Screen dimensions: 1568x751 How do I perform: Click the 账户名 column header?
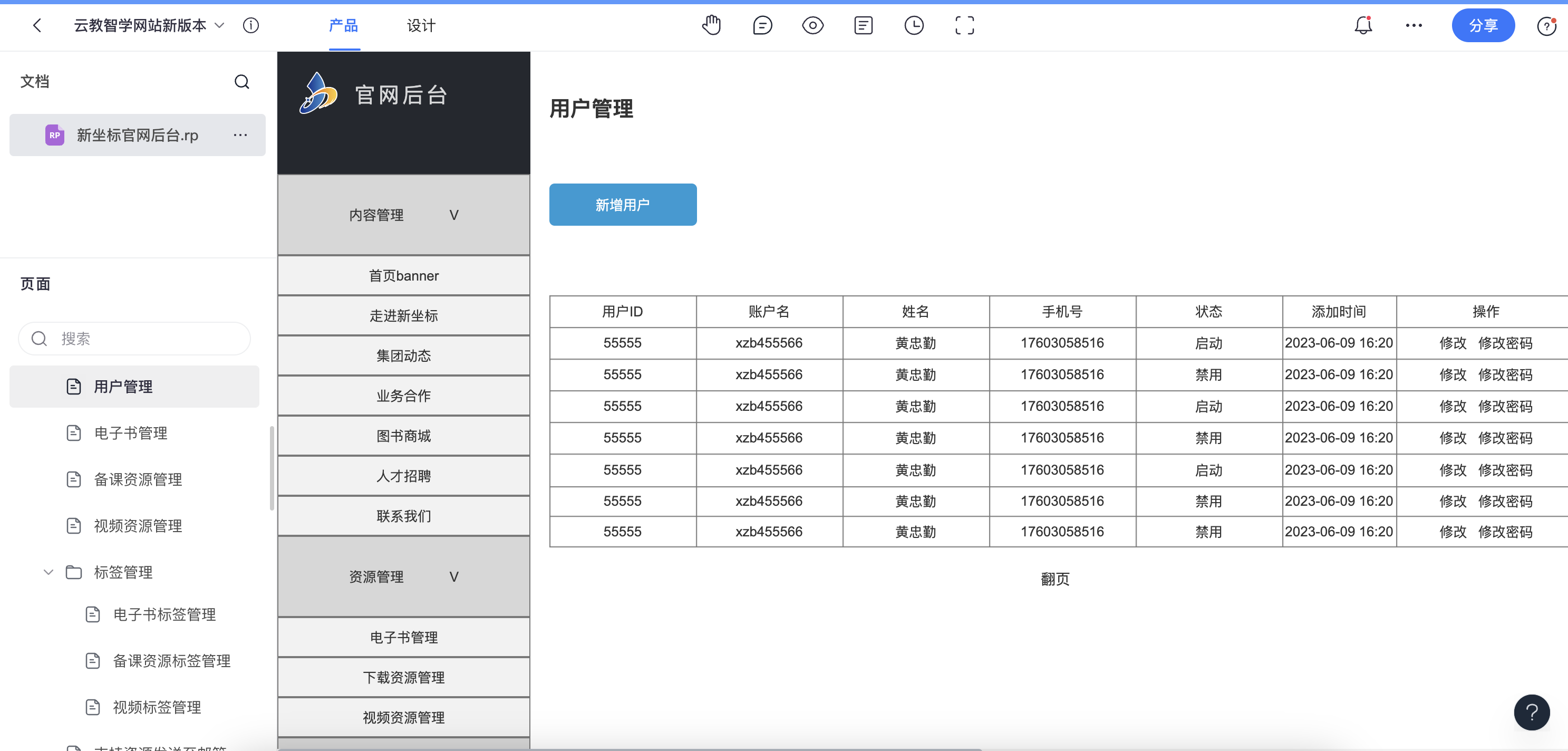click(x=769, y=311)
